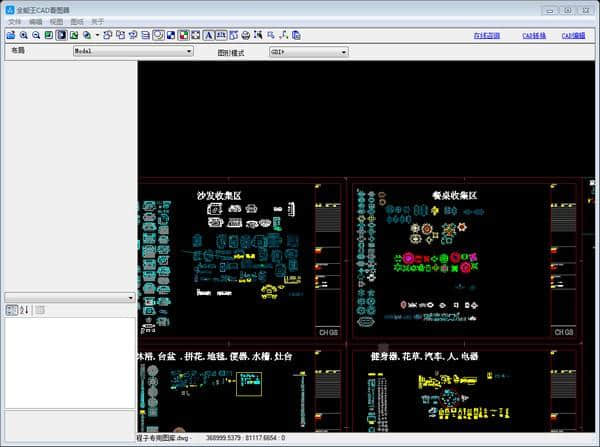Click the CAD编辑 link
600x447 pixels.
pyautogui.click(x=573, y=35)
